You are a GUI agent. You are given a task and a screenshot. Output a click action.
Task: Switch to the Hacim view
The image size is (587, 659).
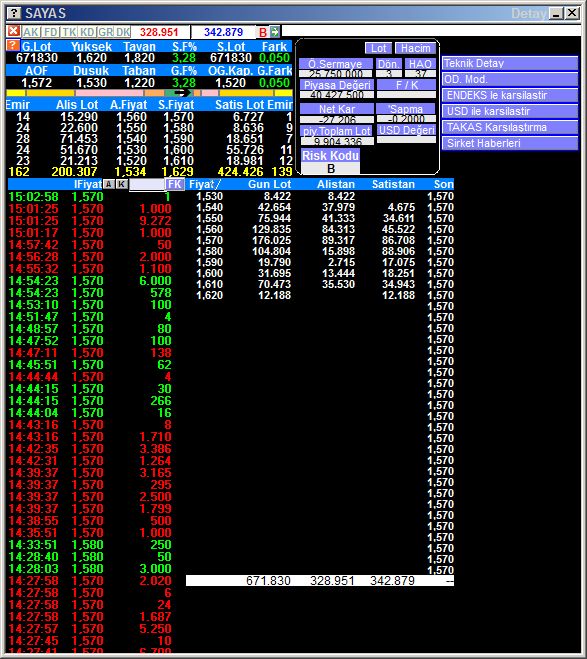415,48
